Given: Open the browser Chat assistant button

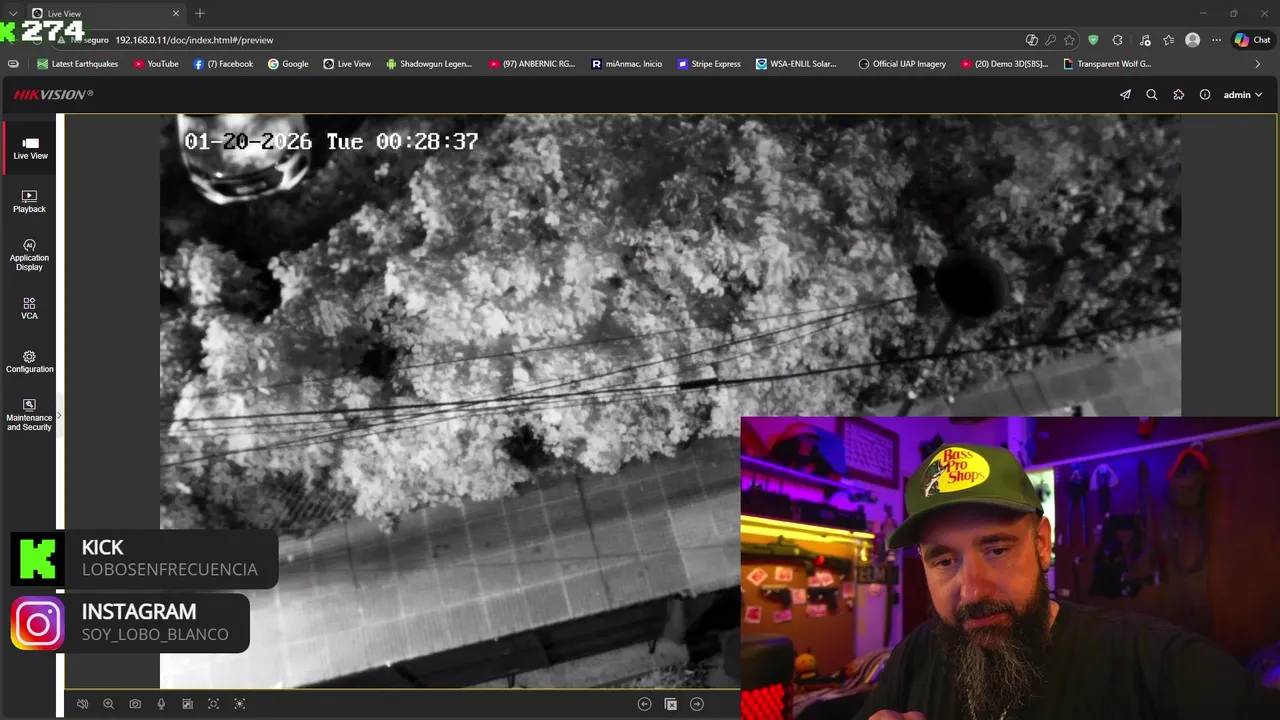Looking at the screenshot, I should (x=1253, y=40).
